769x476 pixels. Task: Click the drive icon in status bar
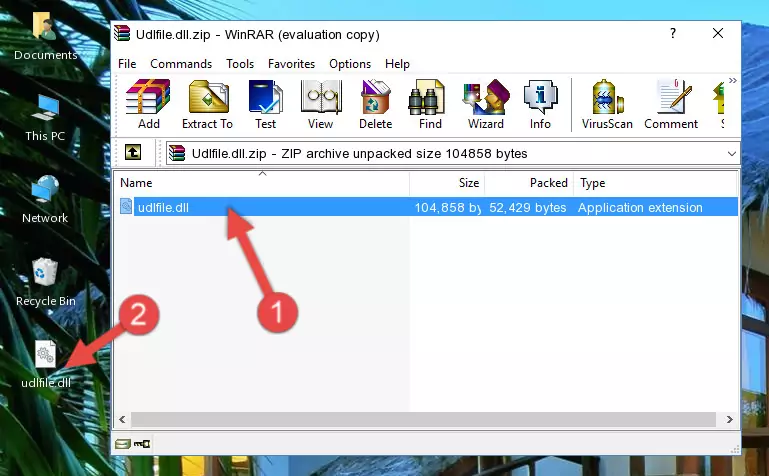[x=123, y=444]
